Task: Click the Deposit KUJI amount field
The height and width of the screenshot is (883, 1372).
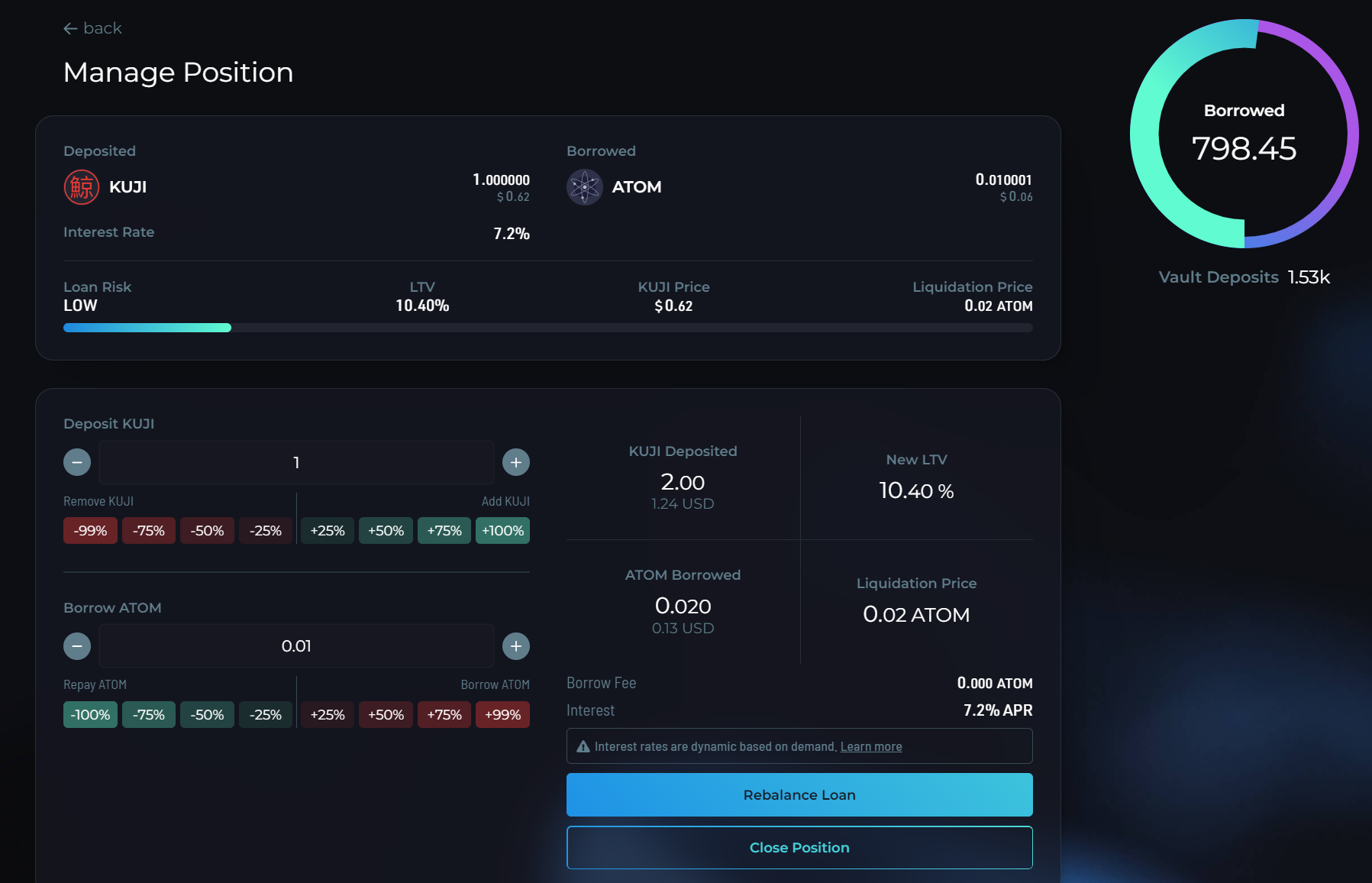Action: [296, 462]
